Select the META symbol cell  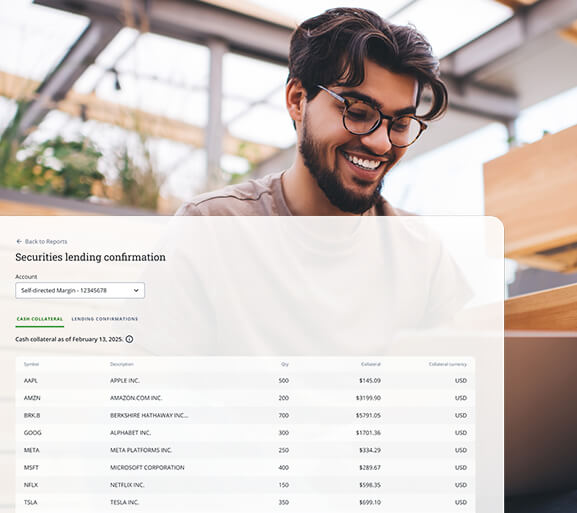pyautogui.click(x=32, y=450)
